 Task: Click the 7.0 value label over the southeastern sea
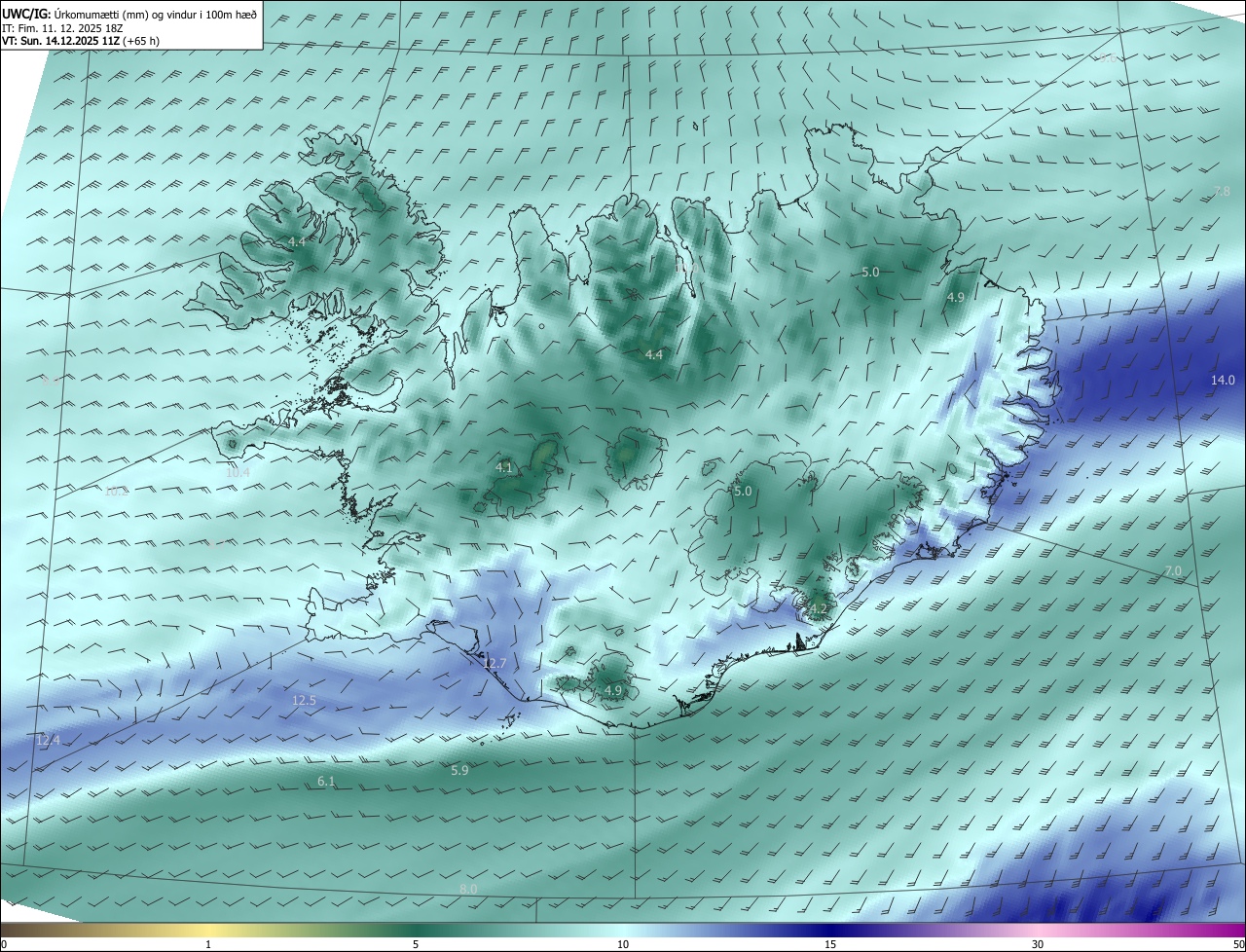(x=1173, y=570)
